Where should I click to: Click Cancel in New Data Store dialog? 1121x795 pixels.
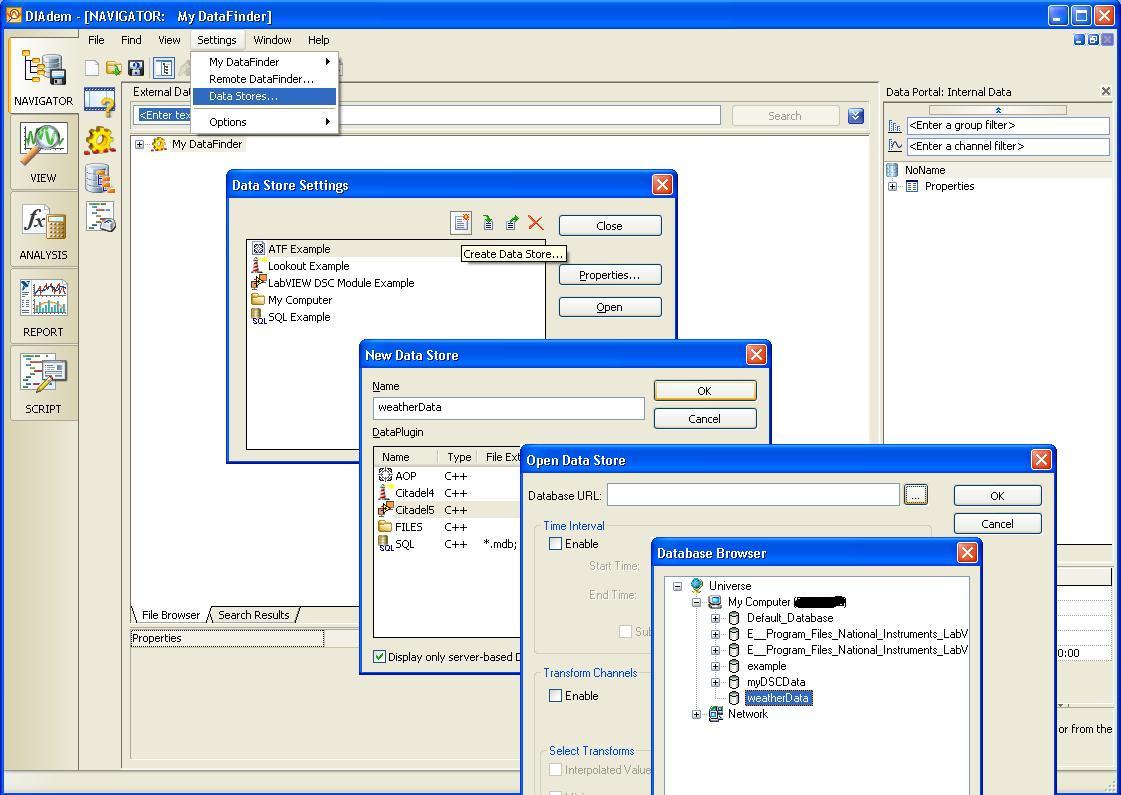pyautogui.click(x=705, y=419)
